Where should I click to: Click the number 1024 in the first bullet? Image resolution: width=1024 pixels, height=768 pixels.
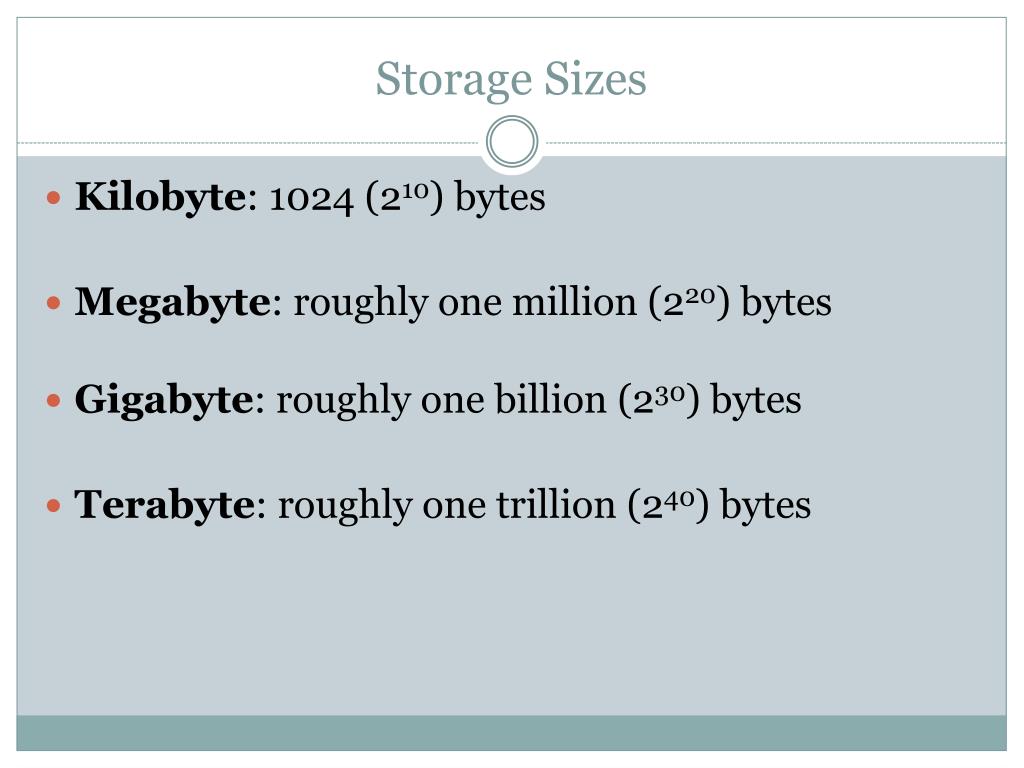coord(312,199)
